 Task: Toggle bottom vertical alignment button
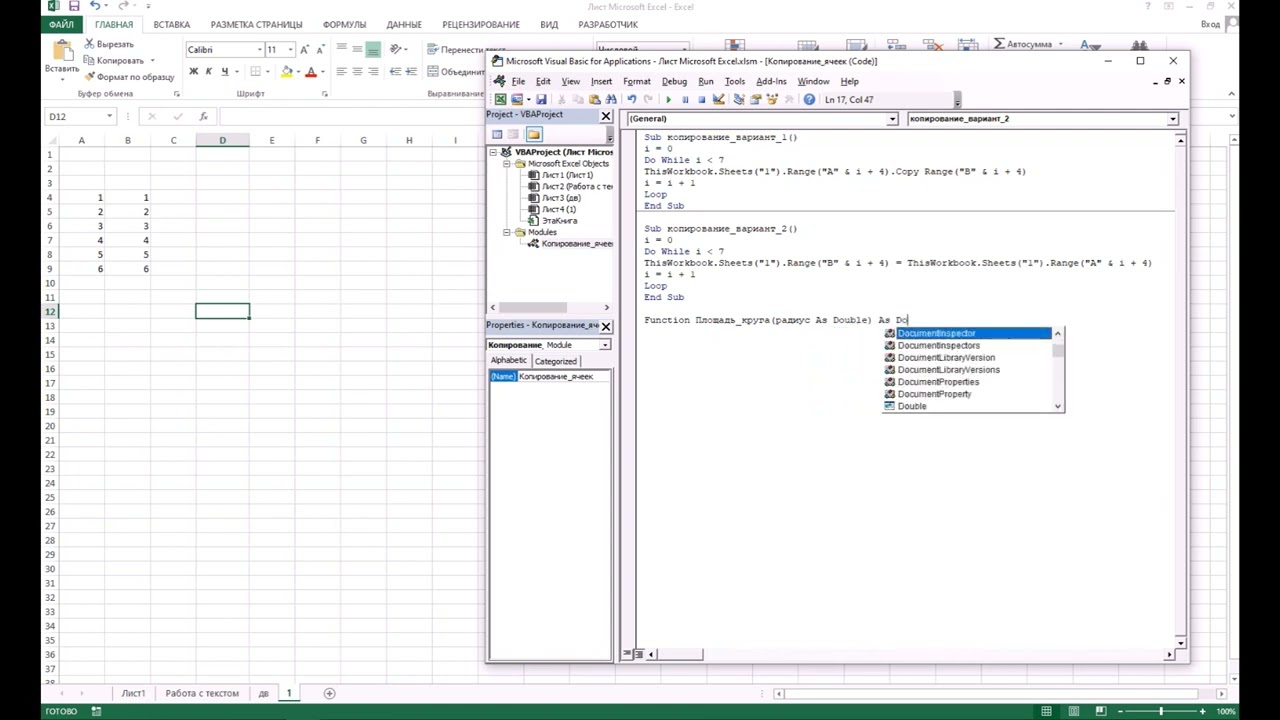373,49
